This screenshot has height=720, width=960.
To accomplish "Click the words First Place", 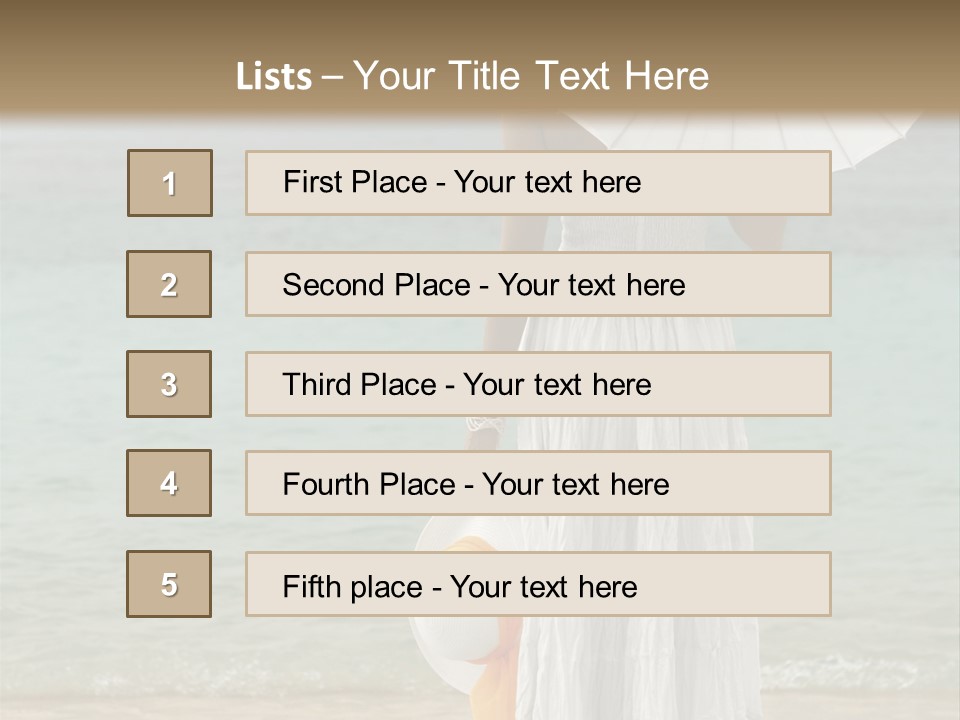I will point(356,183).
